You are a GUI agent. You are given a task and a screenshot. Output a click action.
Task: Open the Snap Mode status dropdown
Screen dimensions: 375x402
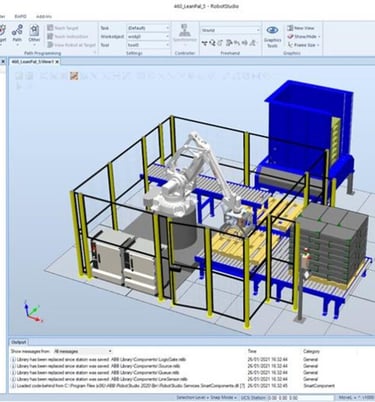[x=224, y=397]
